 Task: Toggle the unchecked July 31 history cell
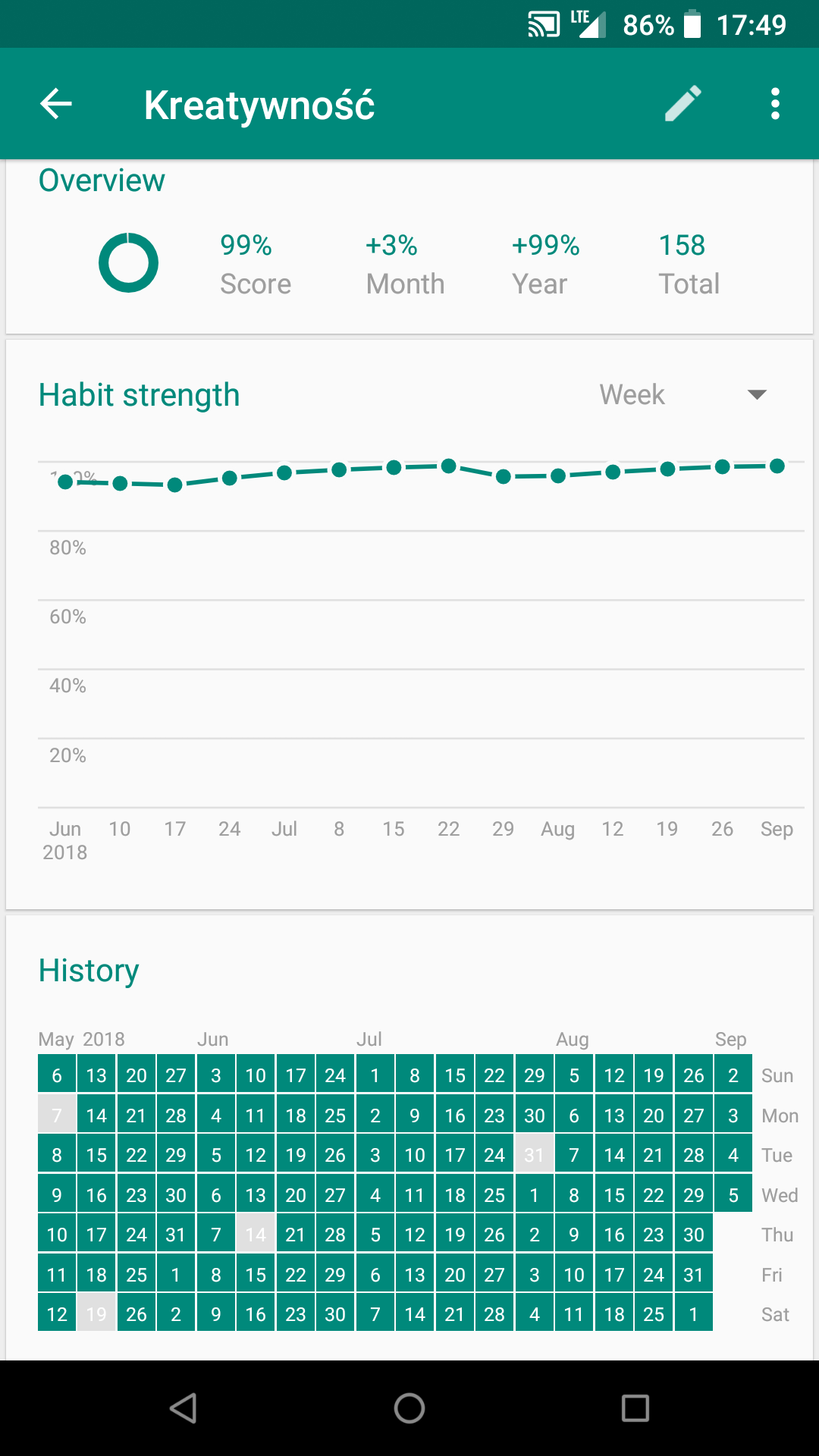(534, 1155)
